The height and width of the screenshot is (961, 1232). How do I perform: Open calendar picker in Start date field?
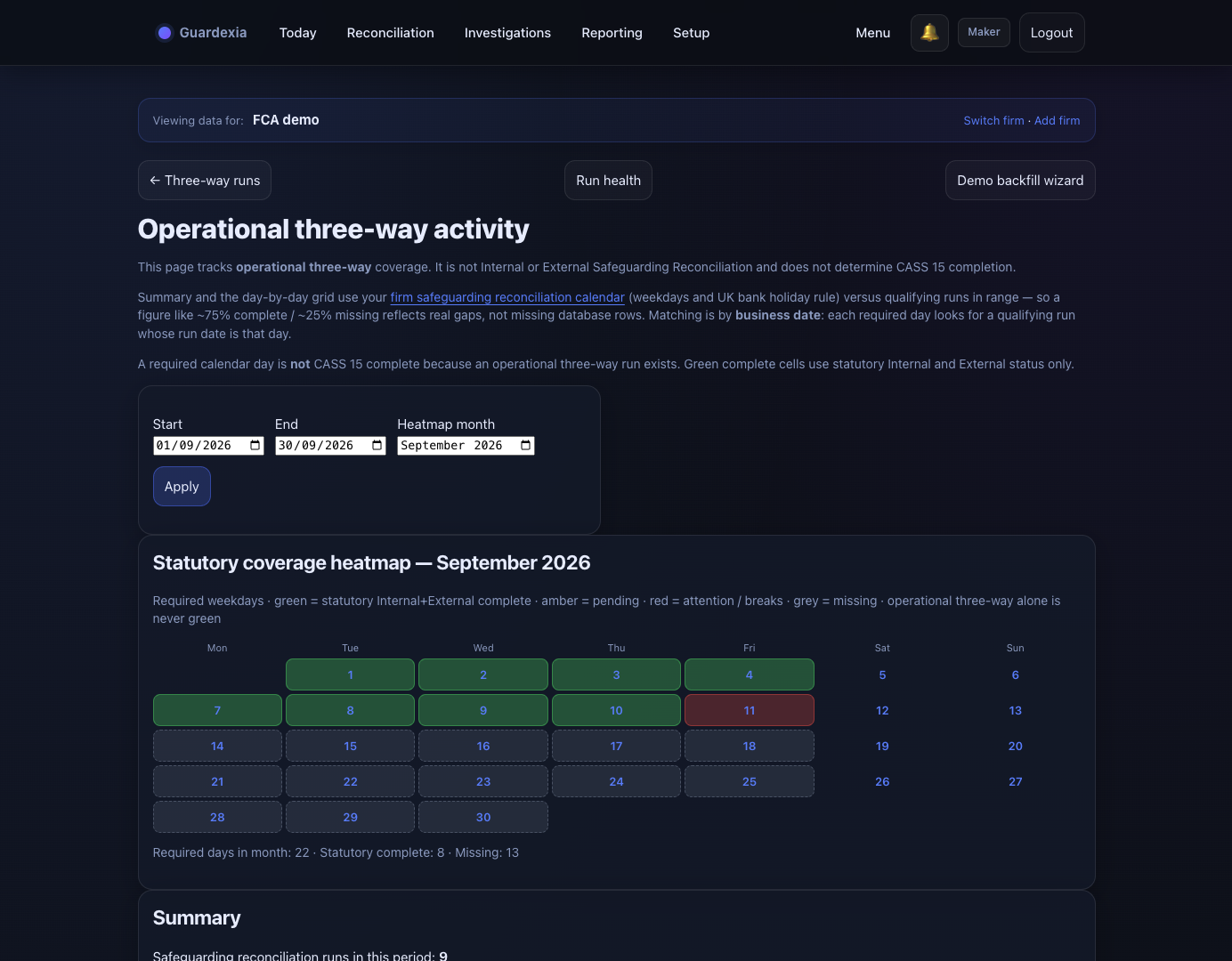pos(255,445)
